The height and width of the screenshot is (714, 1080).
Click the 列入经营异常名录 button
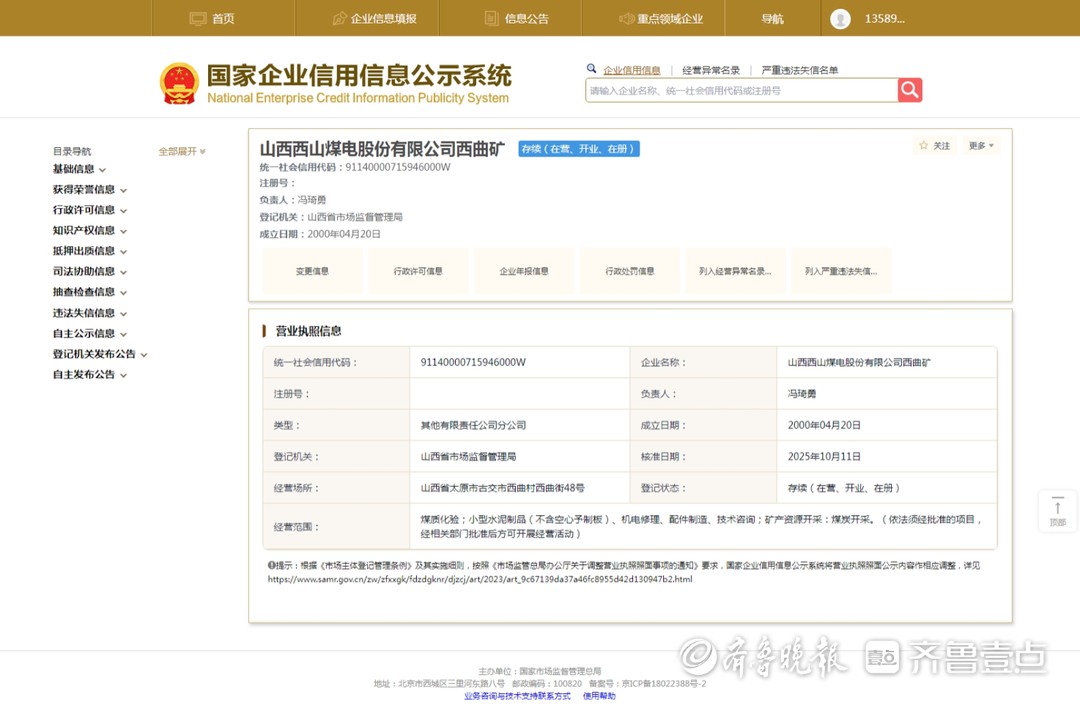(x=735, y=271)
